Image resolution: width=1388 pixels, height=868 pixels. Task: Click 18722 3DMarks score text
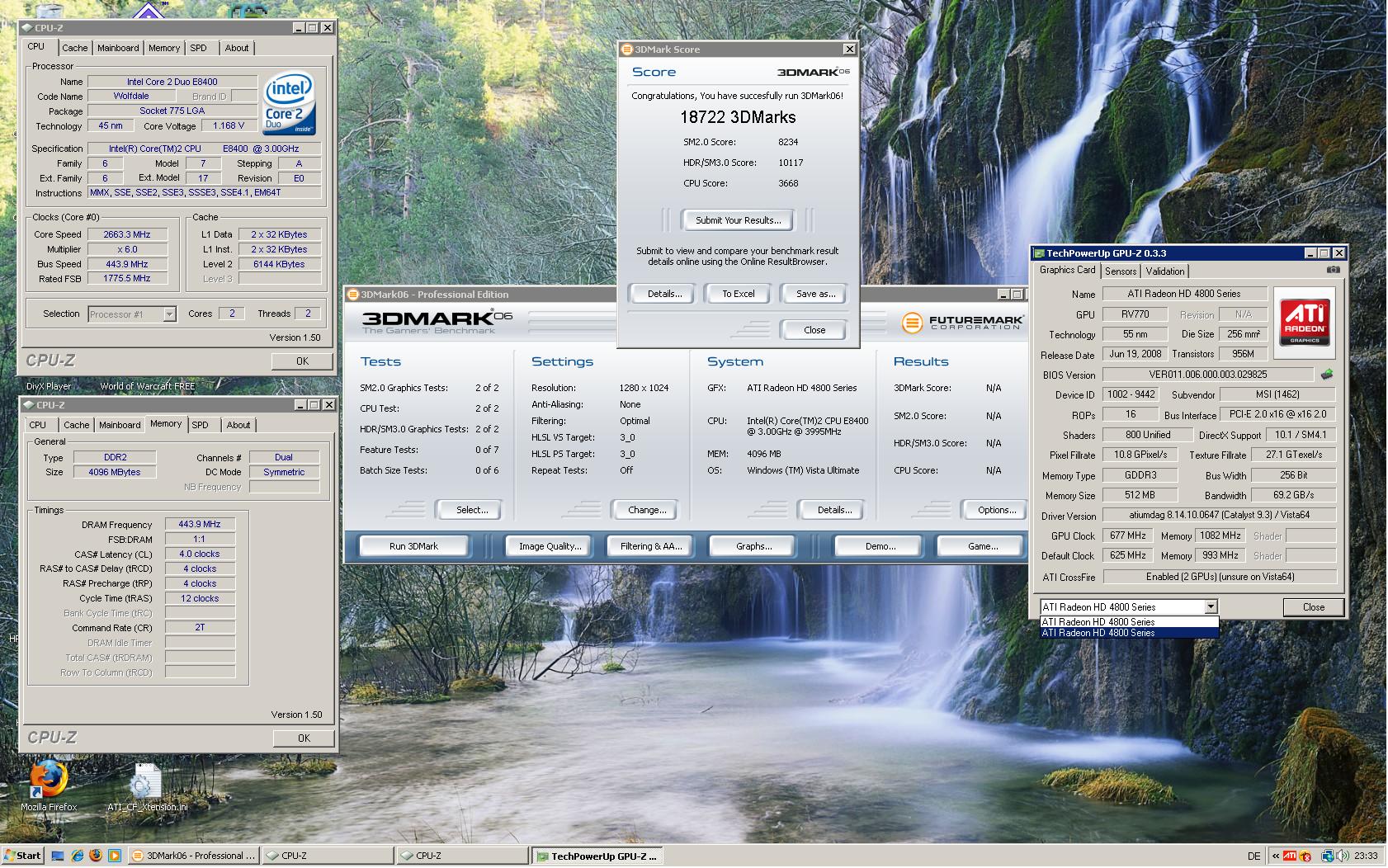(x=738, y=117)
